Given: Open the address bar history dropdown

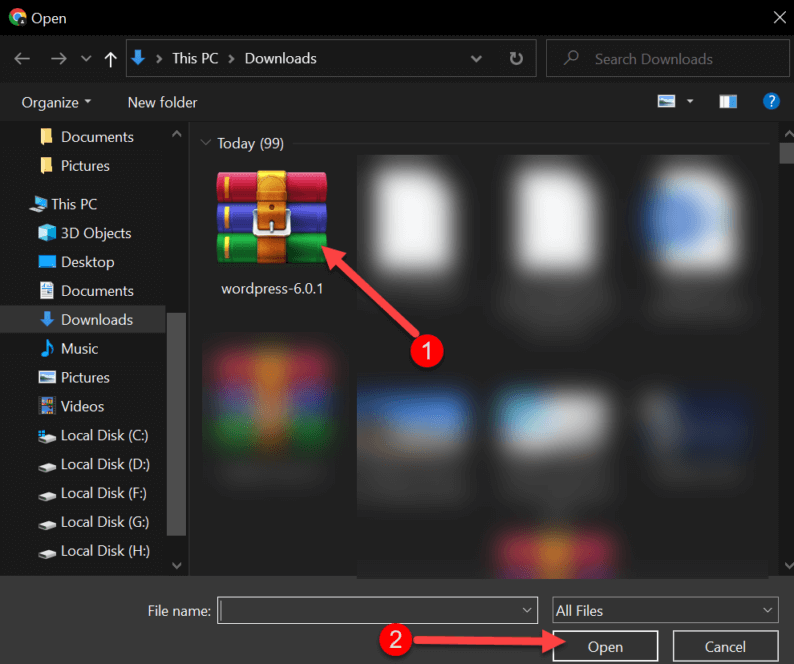Looking at the screenshot, I should tap(476, 59).
